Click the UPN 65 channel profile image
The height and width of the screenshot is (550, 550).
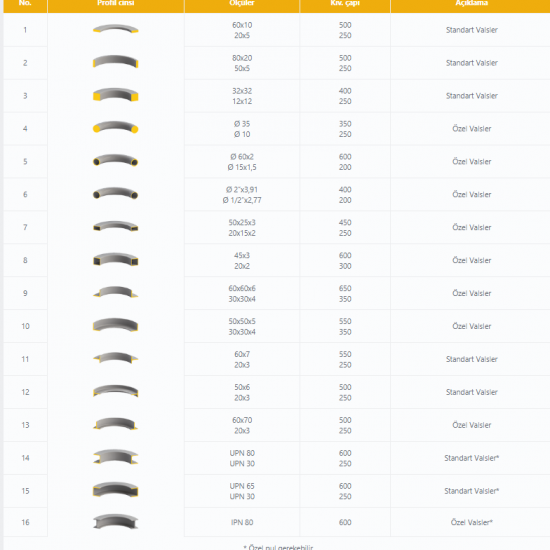(x=115, y=490)
